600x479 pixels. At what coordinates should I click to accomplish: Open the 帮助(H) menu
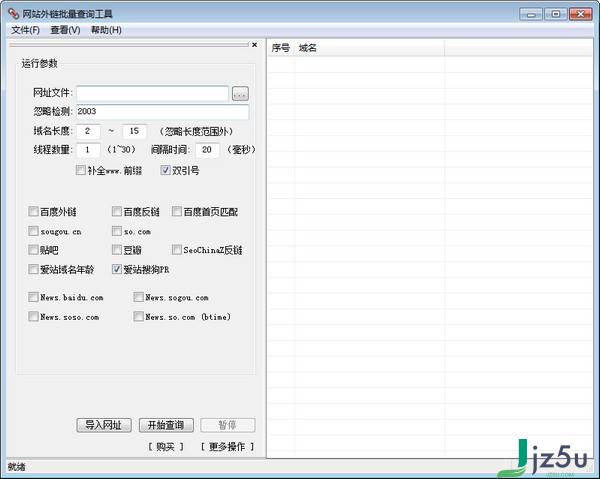point(106,30)
